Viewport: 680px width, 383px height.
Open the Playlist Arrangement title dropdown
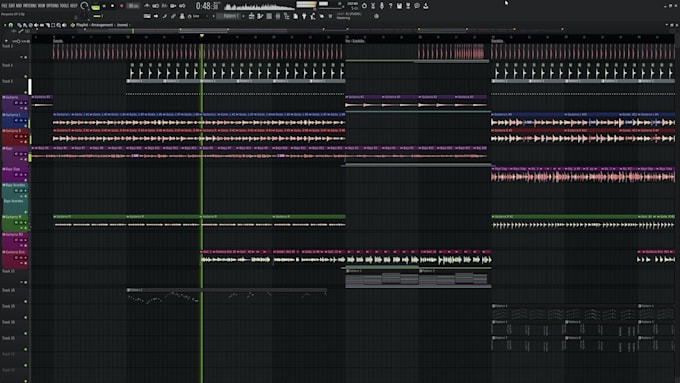pos(103,25)
